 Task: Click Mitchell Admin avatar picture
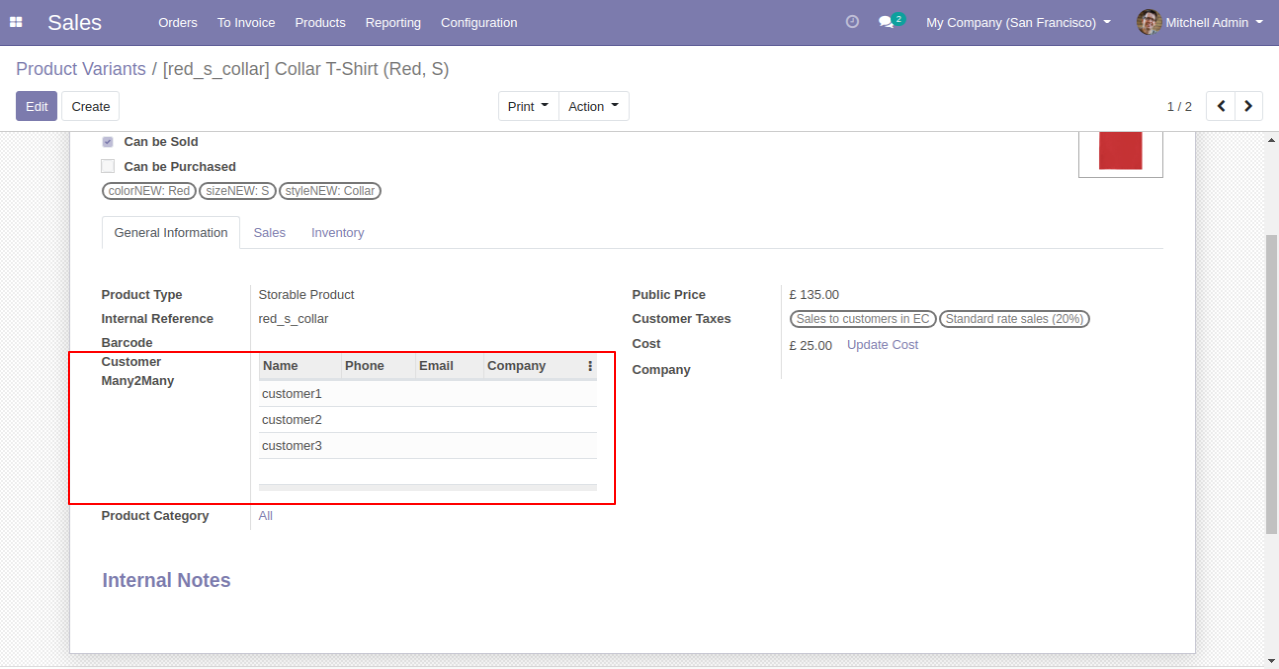(x=1149, y=22)
